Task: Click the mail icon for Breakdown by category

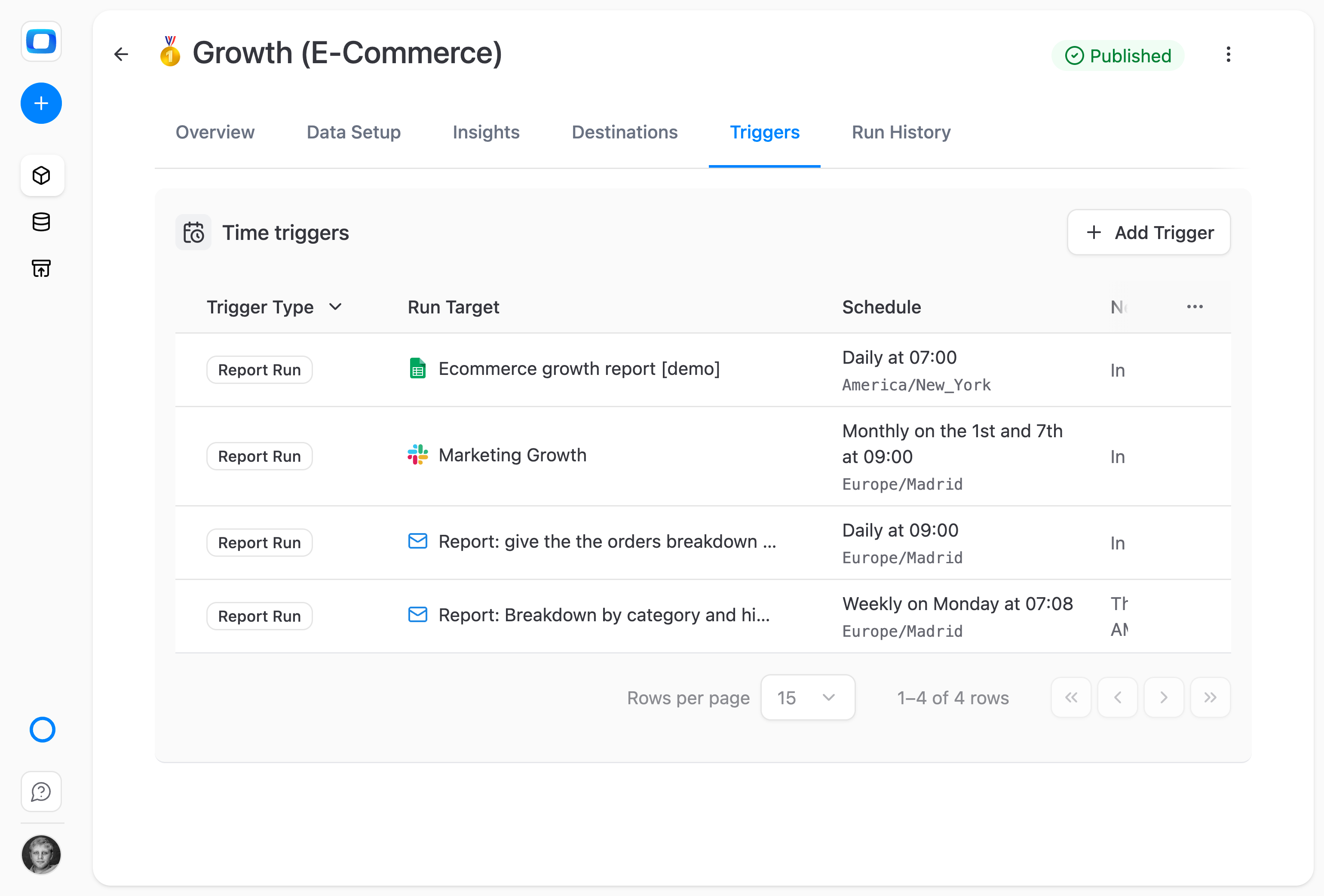Action: coord(417,614)
